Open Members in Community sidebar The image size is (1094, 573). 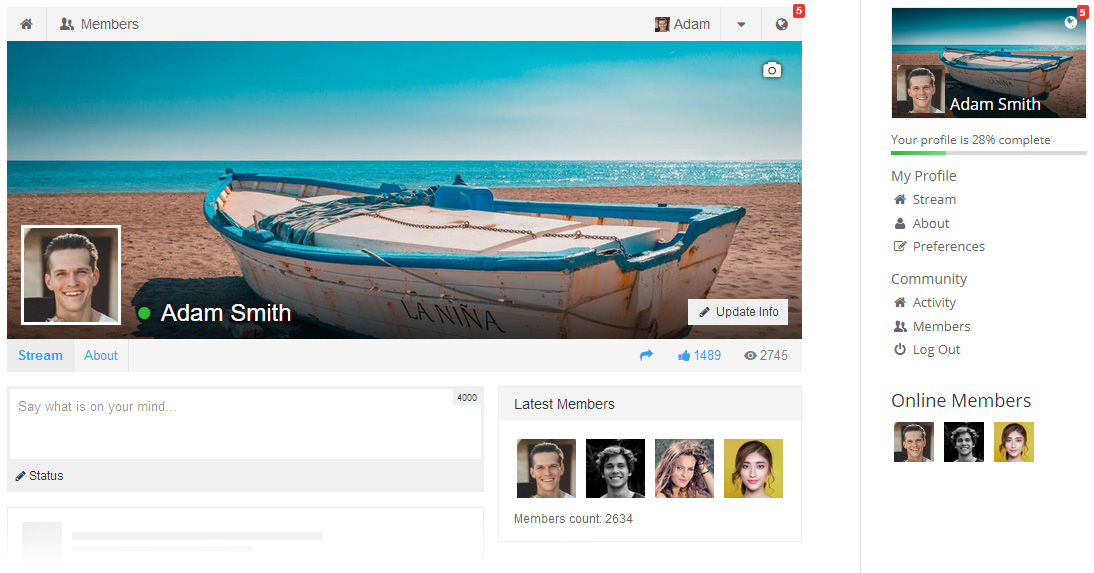point(941,326)
